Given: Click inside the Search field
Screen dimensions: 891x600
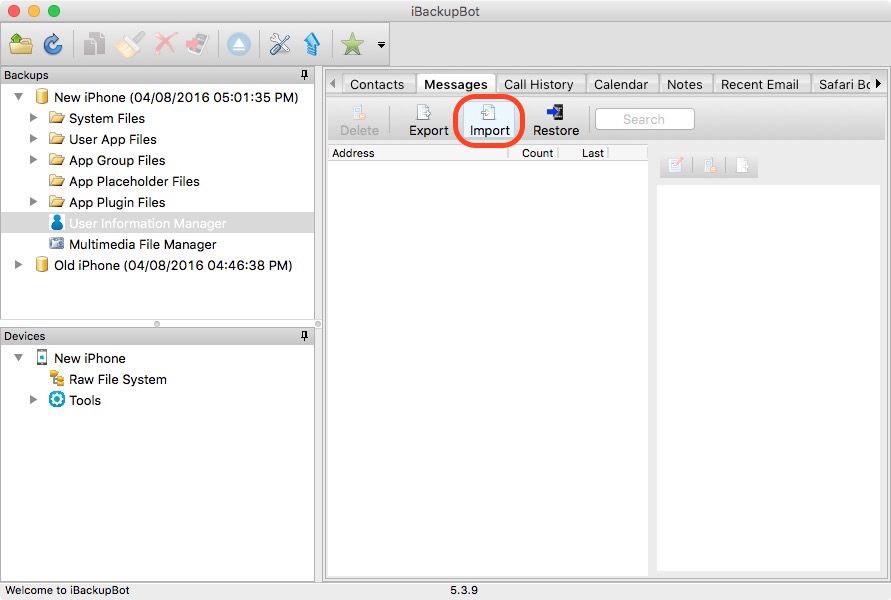Looking at the screenshot, I should [644, 119].
